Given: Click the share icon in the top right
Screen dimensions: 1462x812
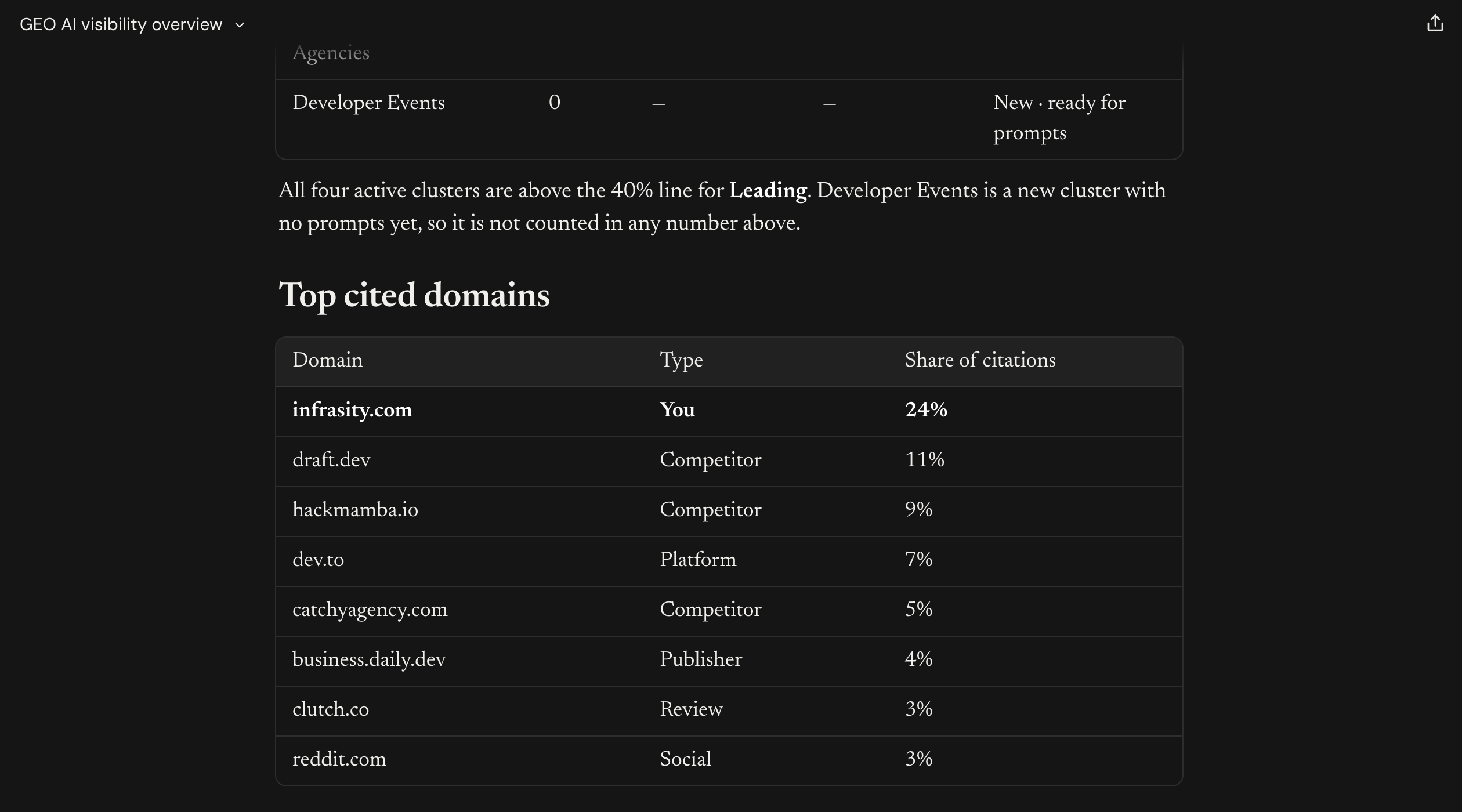Looking at the screenshot, I should [1435, 24].
